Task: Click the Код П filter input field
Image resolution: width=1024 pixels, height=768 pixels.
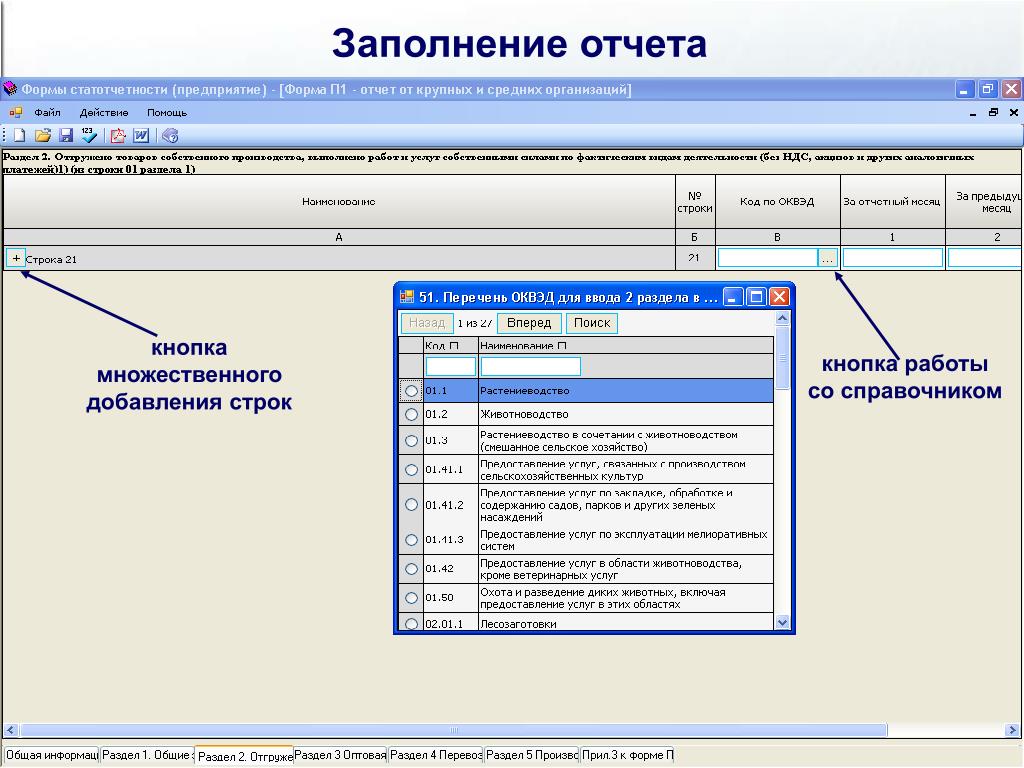Action: (451, 366)
